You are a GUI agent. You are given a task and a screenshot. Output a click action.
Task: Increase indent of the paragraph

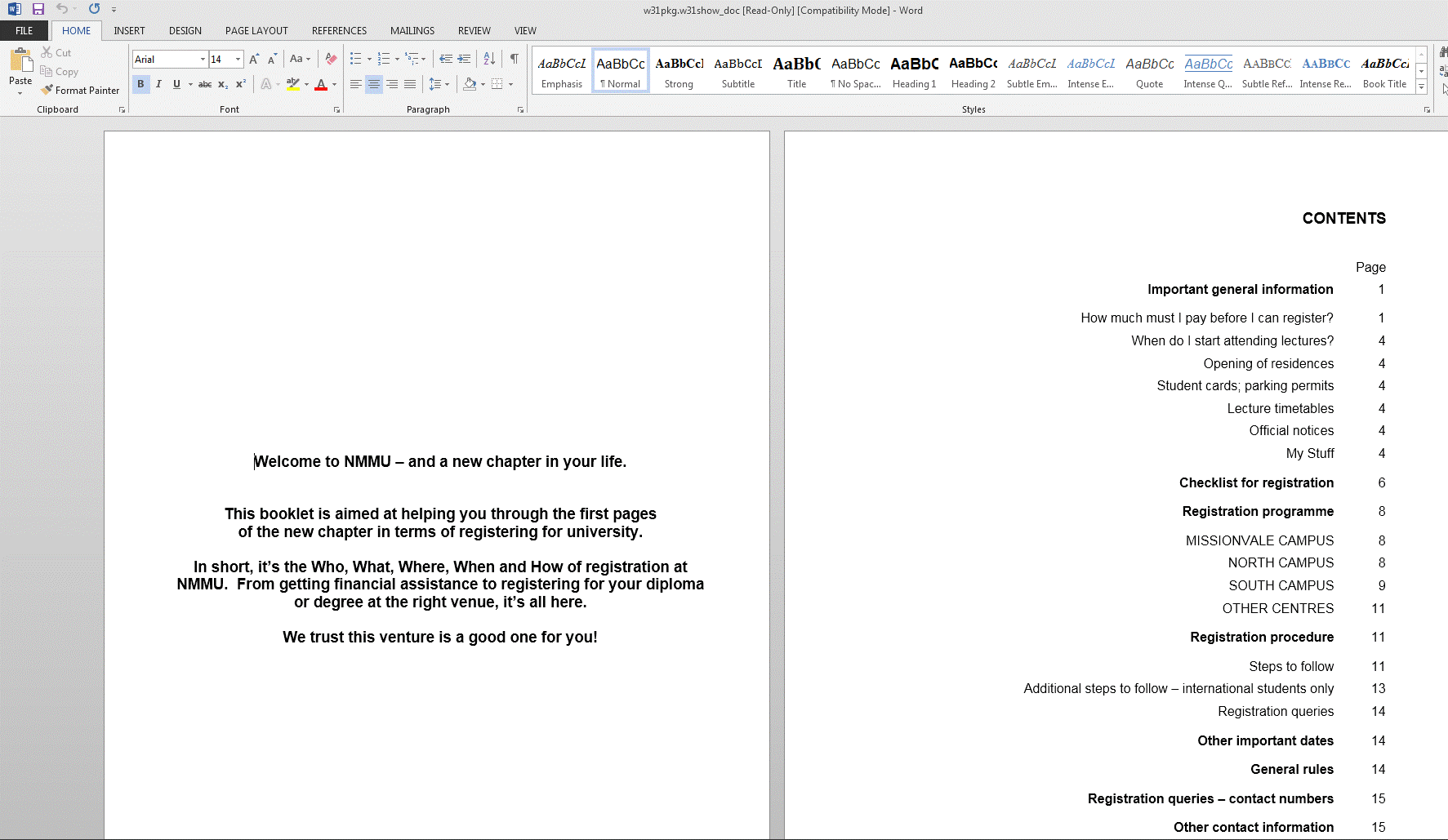[x=464, y=59]
